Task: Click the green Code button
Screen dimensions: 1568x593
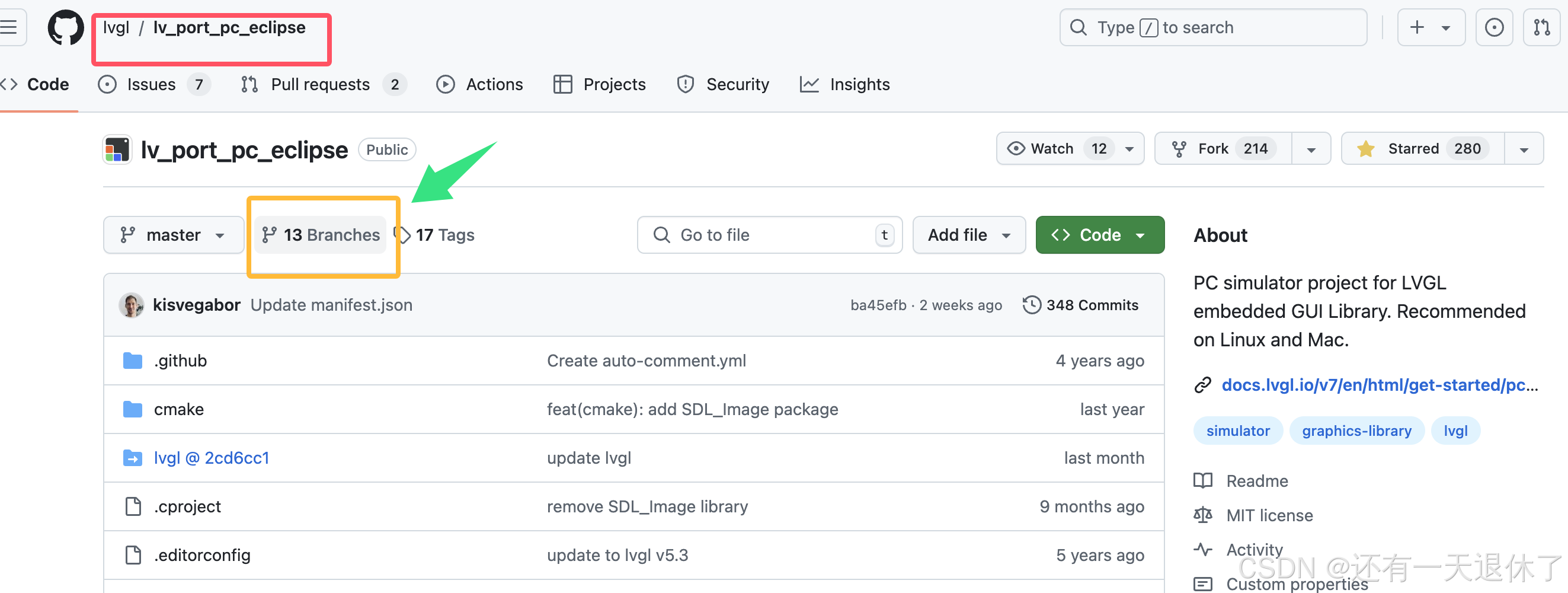Action: (1099, 235)
